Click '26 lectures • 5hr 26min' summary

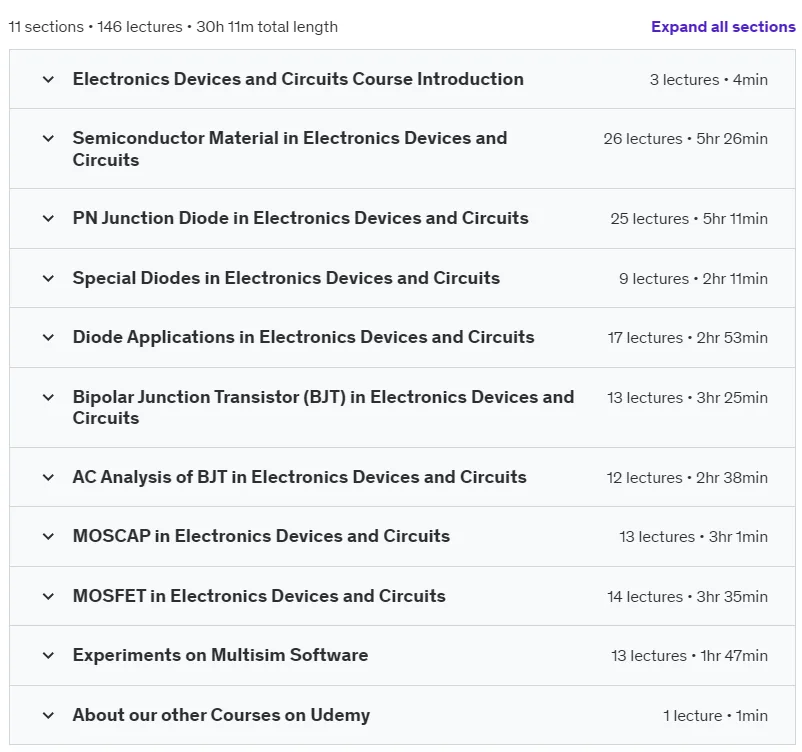coord(685,139)
